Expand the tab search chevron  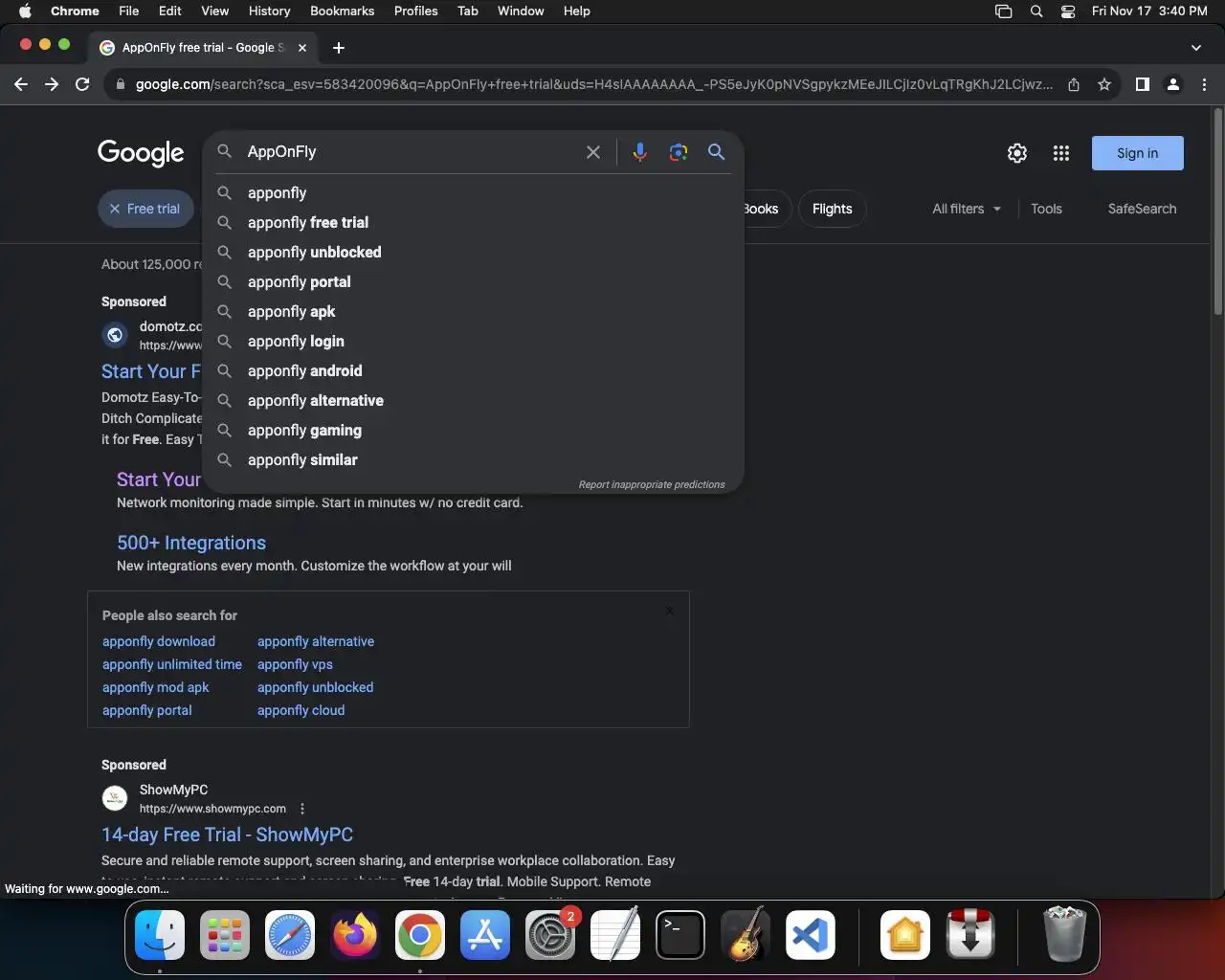(1195, 47)
